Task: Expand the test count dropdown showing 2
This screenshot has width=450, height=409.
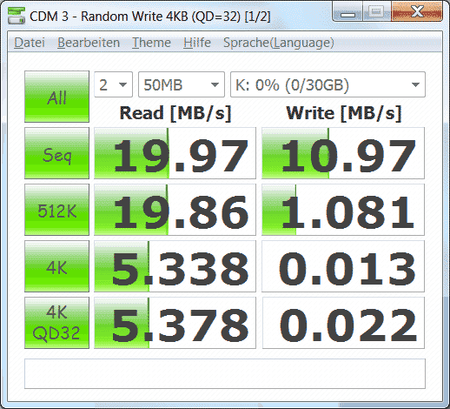Action: coord(113,85)
